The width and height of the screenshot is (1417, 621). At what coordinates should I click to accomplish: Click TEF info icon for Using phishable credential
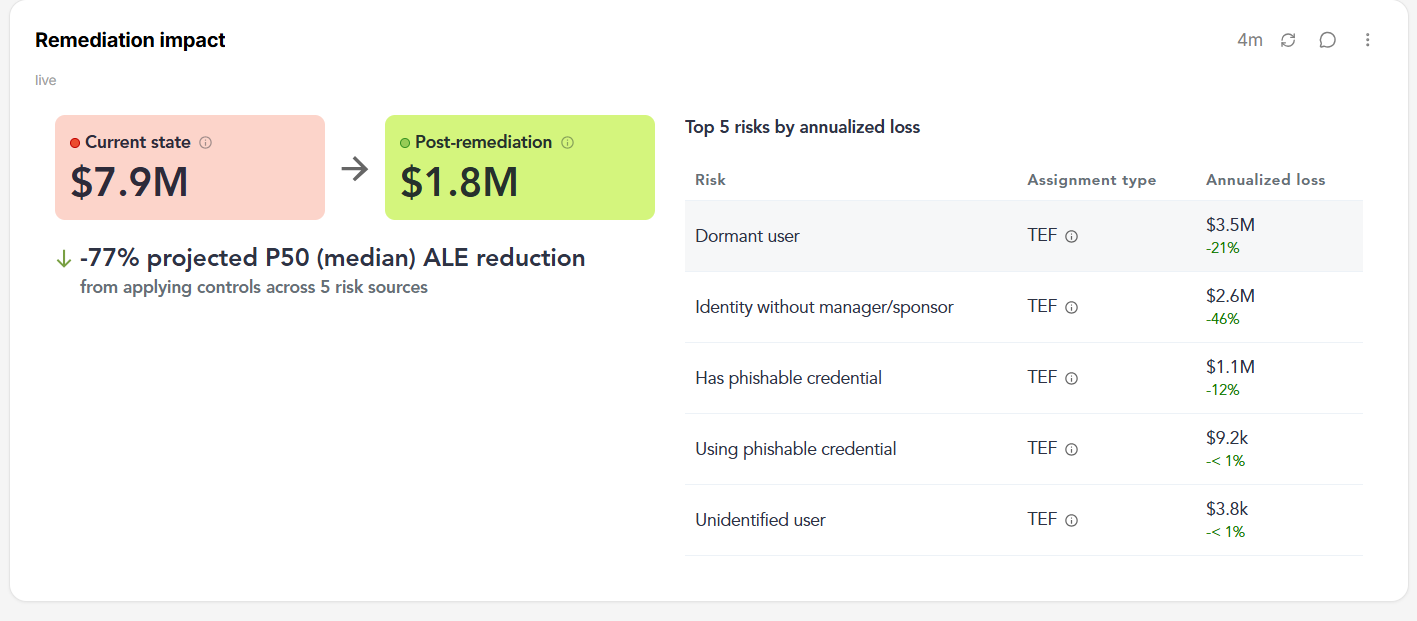pos(1072,450)
